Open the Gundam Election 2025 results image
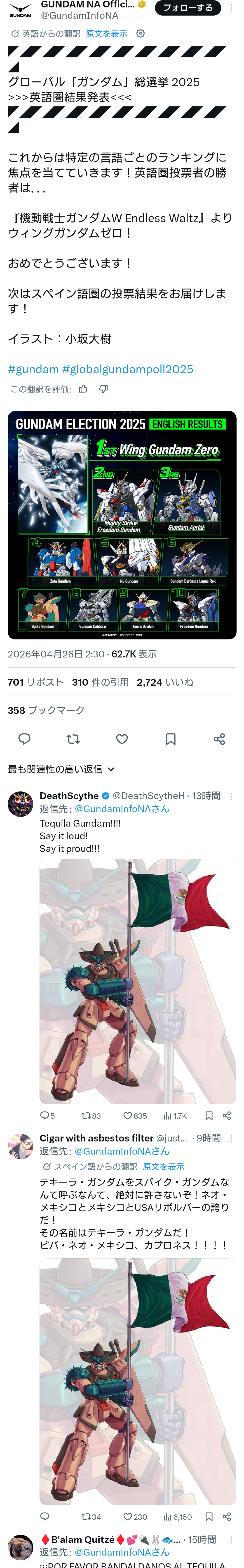Viewport: 244px width, 1568px height. [x=122, y=525]
